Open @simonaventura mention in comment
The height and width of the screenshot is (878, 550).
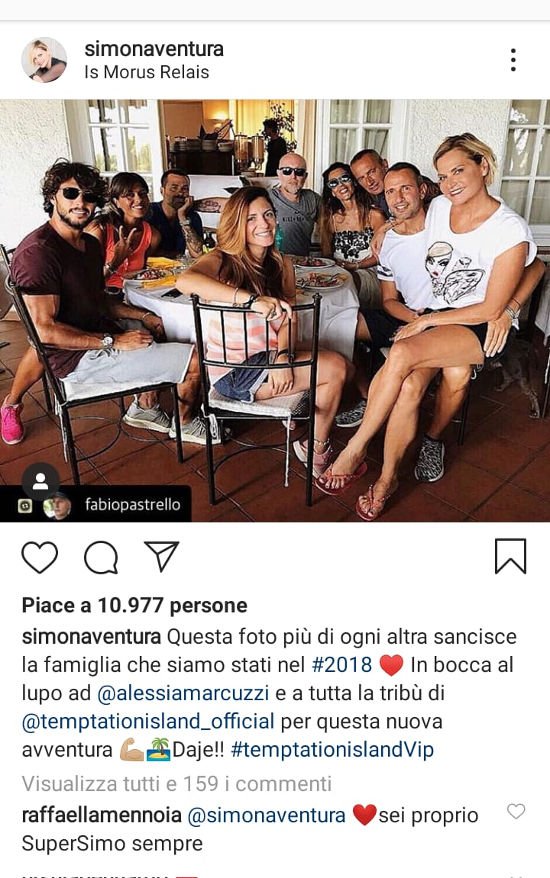click(x=267, y=815)
